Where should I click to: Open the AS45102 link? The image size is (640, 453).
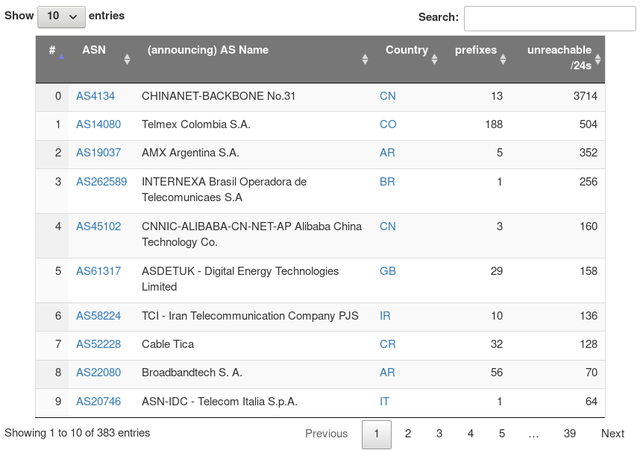click(98, 226)
